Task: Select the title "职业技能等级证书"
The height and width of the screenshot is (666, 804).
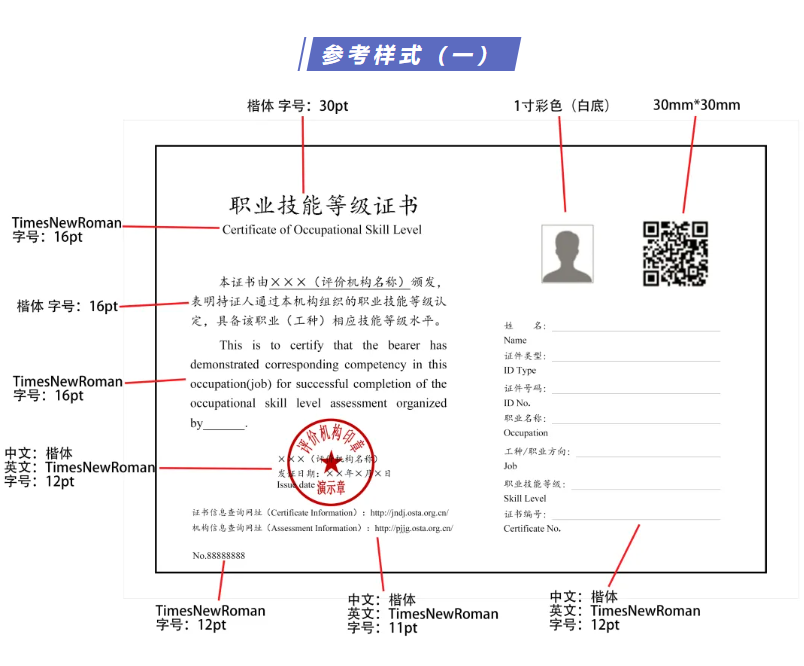Action: tap(324, 206)
